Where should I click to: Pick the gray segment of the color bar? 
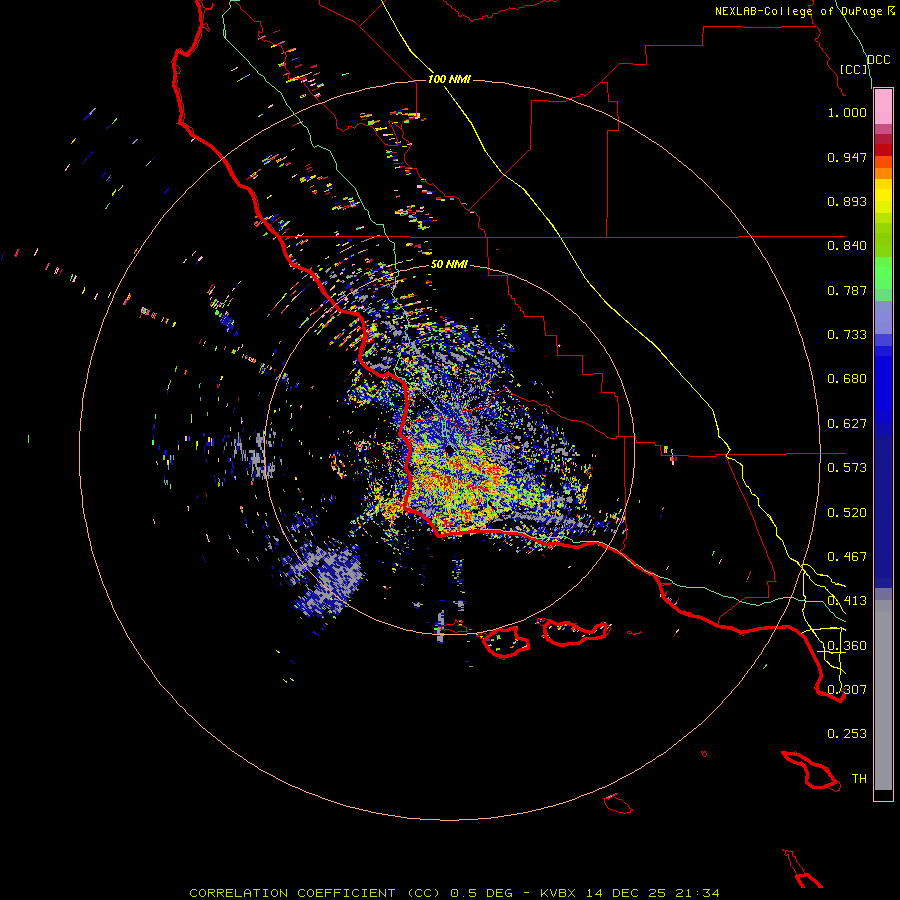click(883, 695)
